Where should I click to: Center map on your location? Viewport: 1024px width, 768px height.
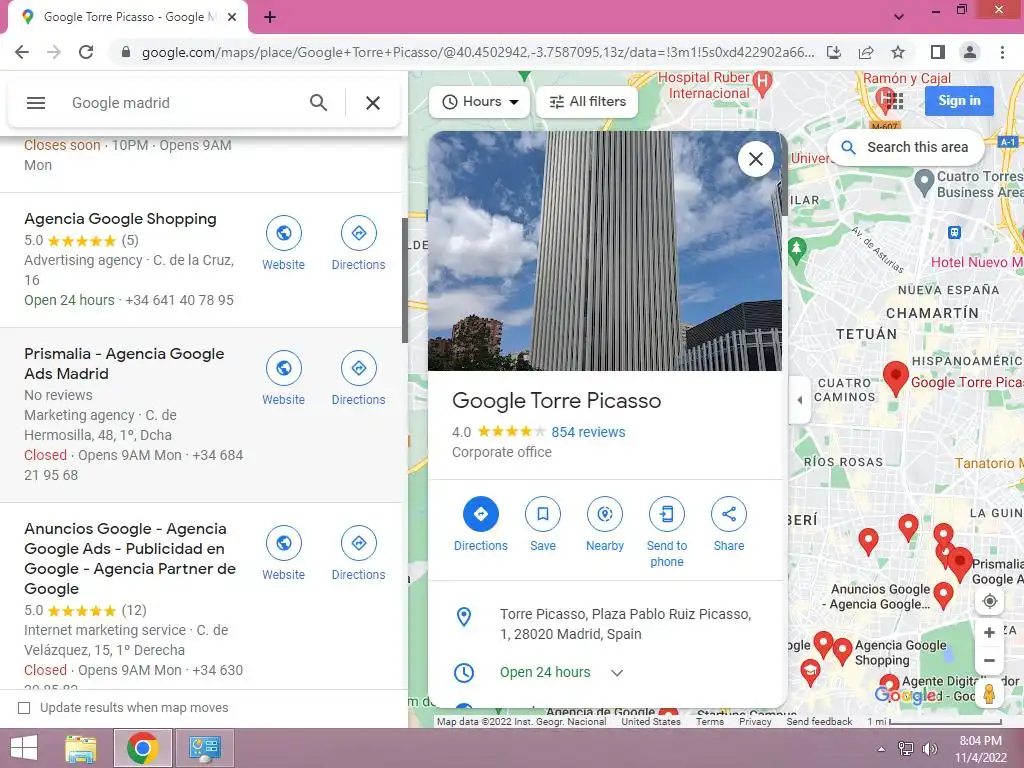click(989, 601)
